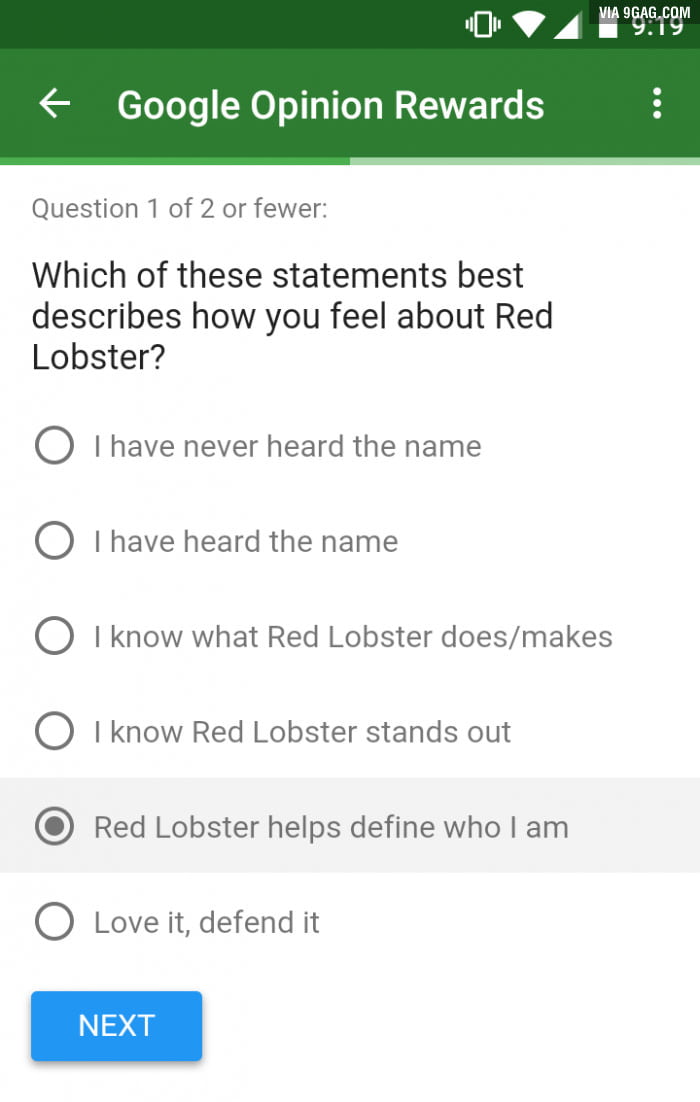Tap the "Question 1 of 2 or fewer" text
The height and width of the screenshot is (1102, 700).
click(179, 208)
